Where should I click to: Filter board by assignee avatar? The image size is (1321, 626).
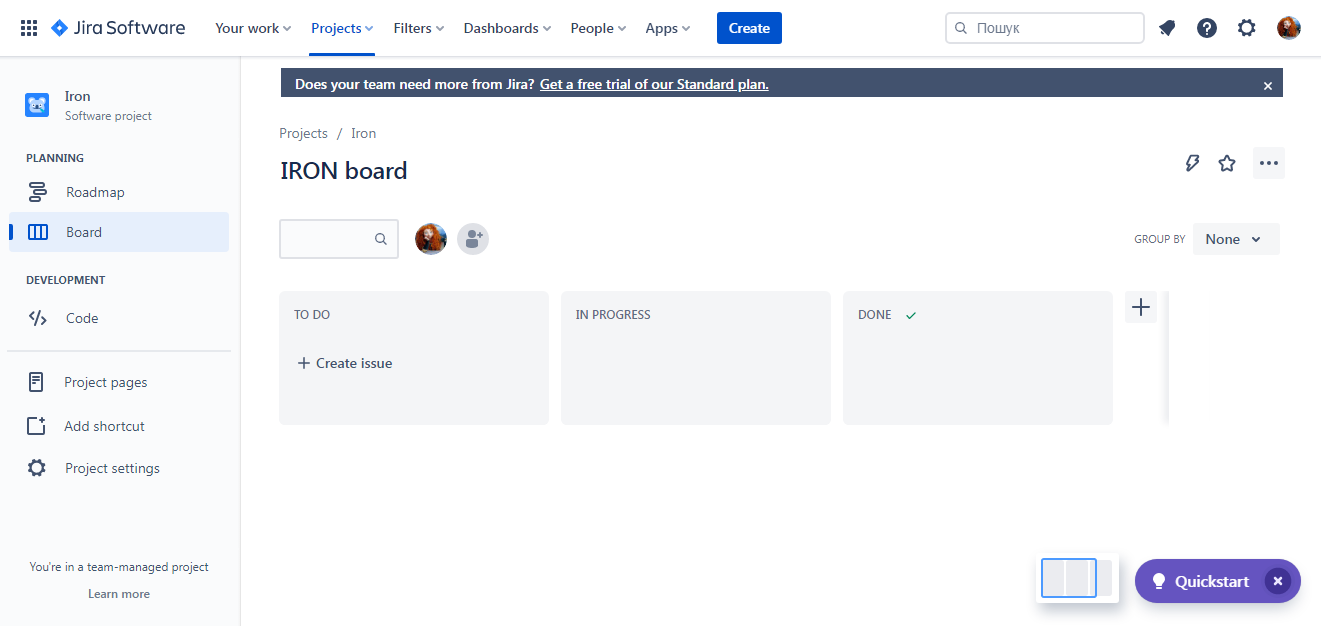pyautogui.click(x=431, y=239)
